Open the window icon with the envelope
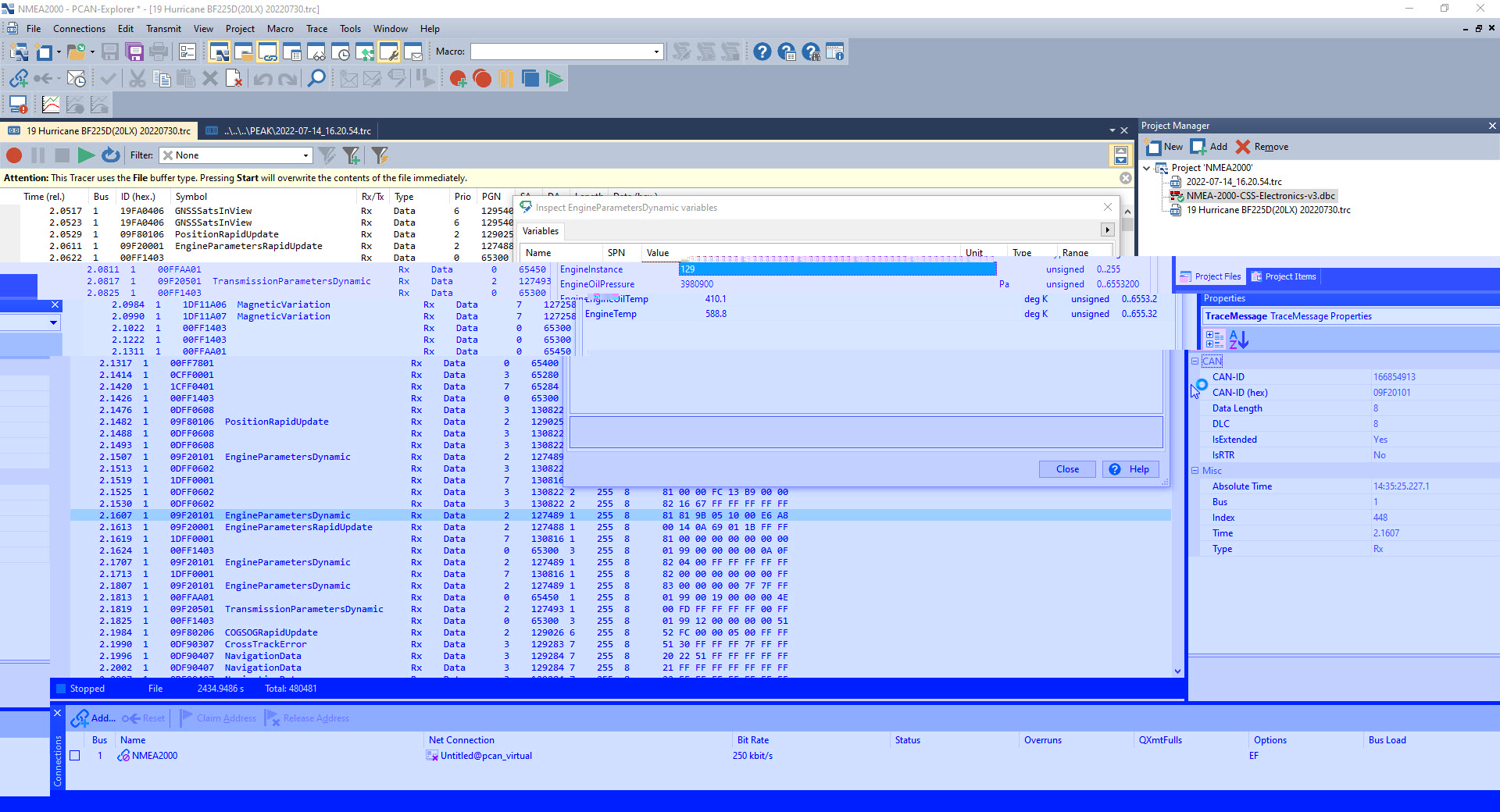Image resolution: width=1500 pixels, height=812 pixels. [413, 52]
